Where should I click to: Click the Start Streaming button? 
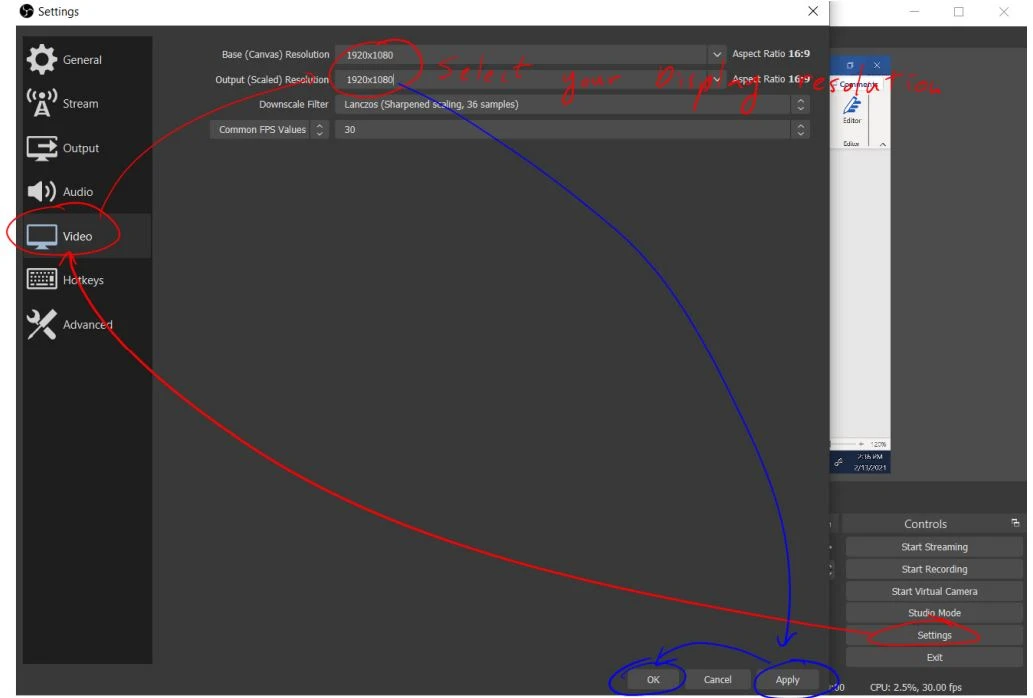coord(934,547)
